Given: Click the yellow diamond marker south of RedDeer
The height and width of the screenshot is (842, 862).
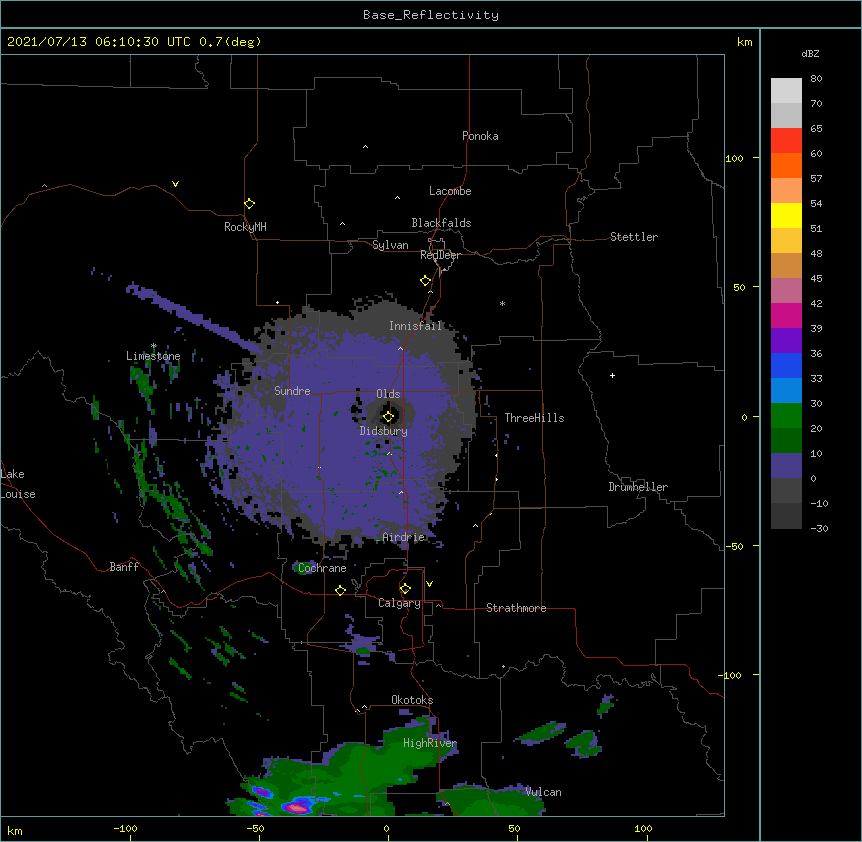Looking at the screenshot, I should click(425, 281).
